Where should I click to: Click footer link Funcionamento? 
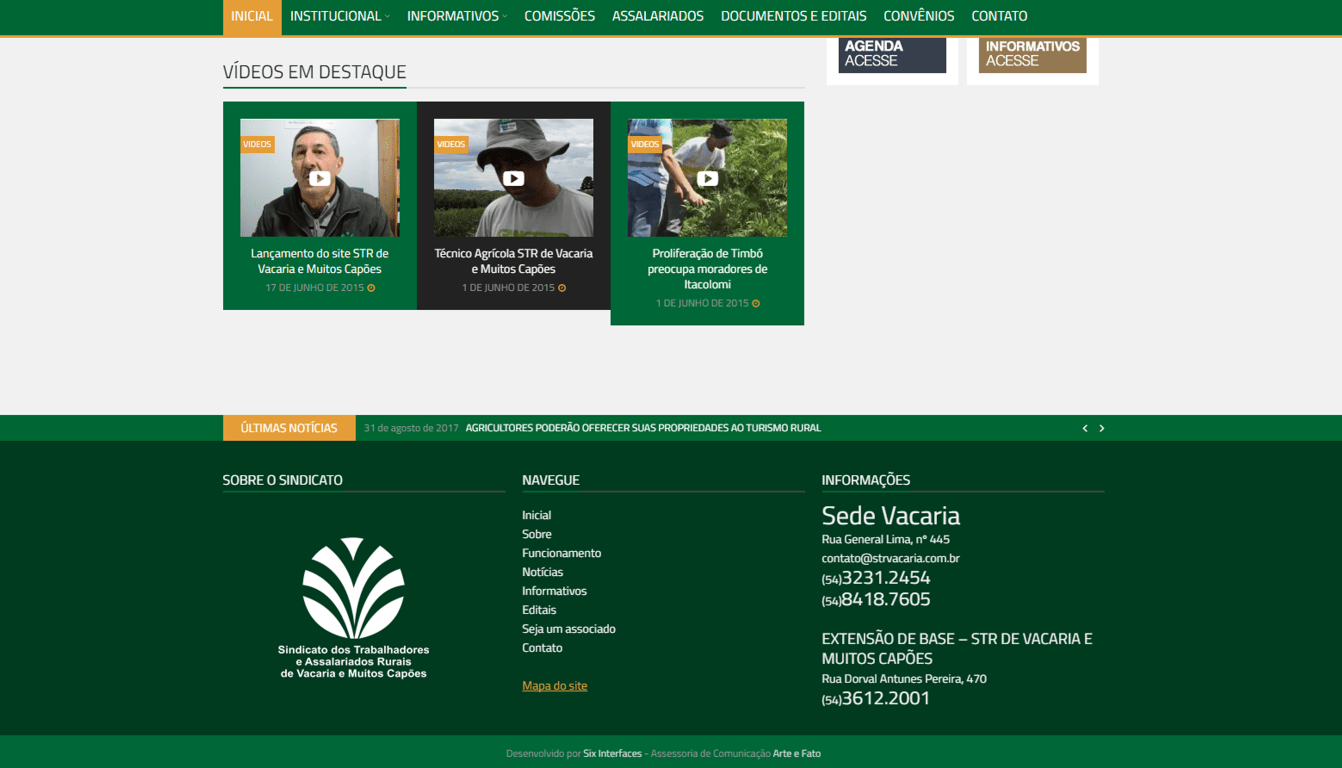pyautogui.click(x=561, y=553)
